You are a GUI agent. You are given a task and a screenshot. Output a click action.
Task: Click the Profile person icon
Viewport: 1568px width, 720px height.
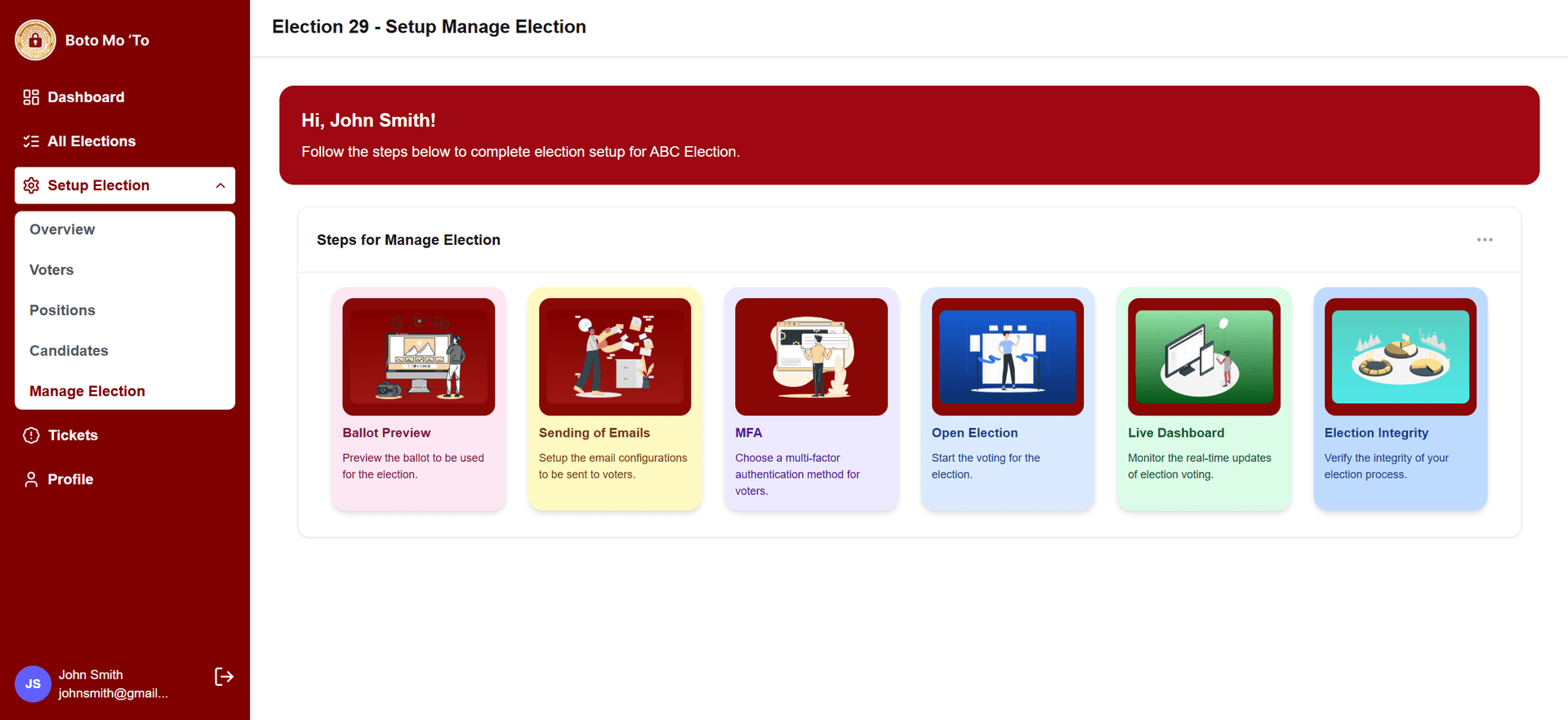coord(31,479)
